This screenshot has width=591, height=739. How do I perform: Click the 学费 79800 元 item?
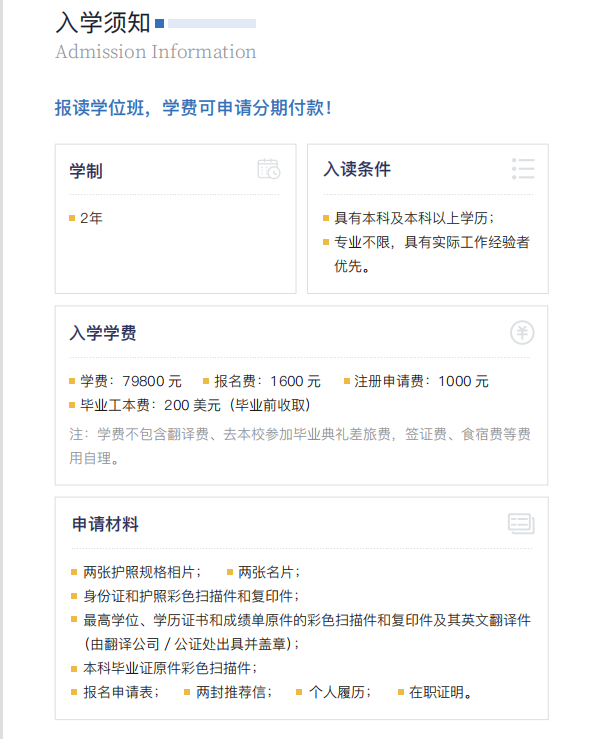[131, 381]
